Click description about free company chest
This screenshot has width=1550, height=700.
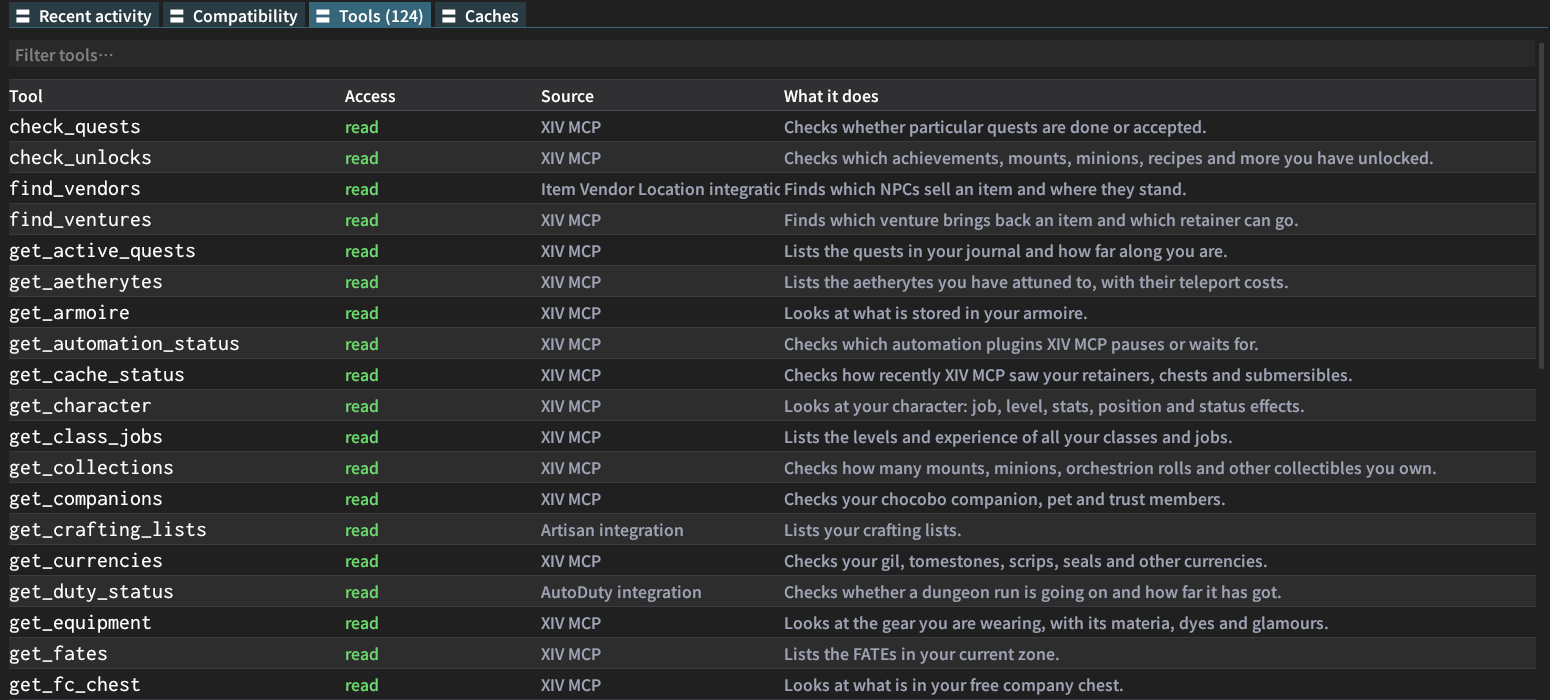point(954,685)
